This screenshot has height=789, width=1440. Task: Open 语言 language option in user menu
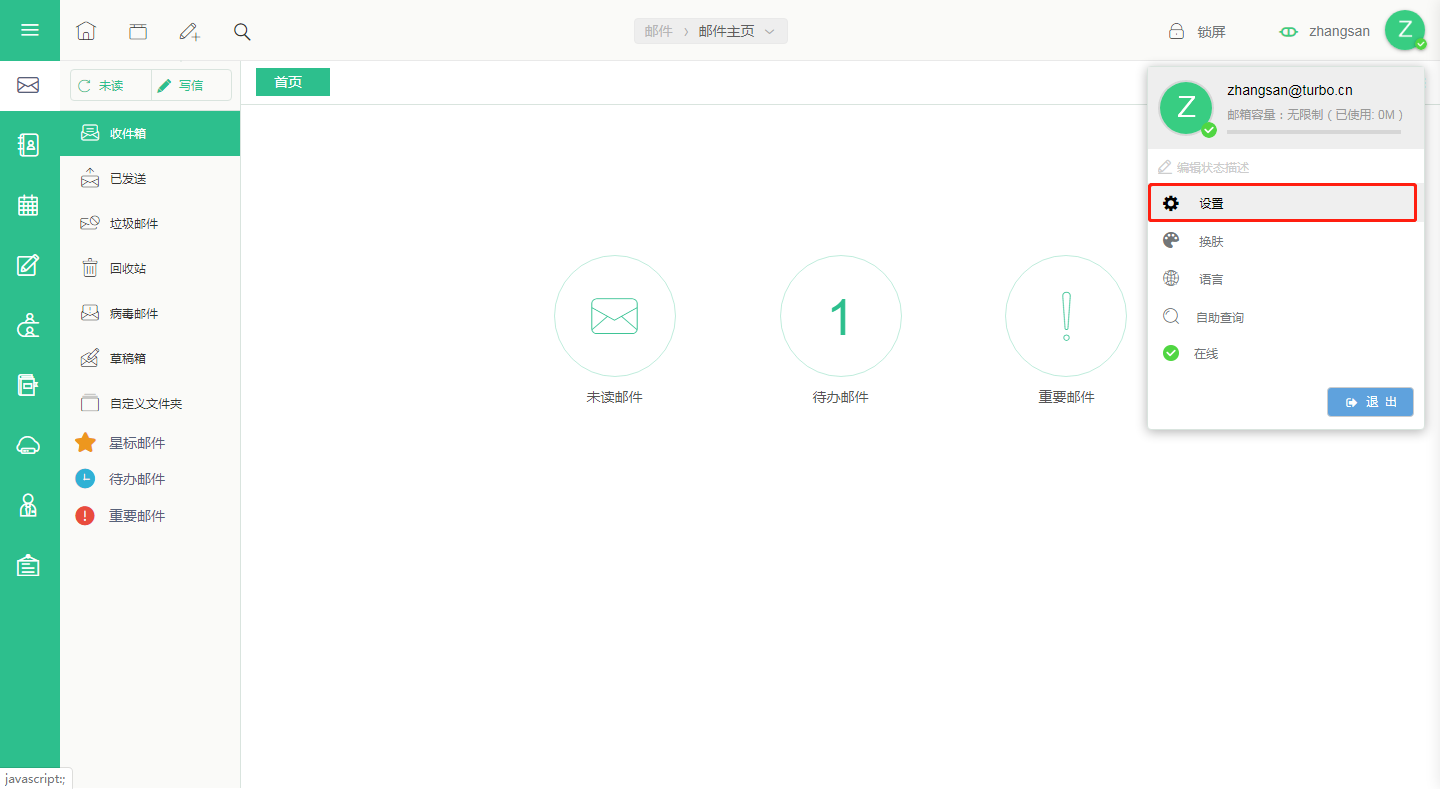(x=1286, y=279)
